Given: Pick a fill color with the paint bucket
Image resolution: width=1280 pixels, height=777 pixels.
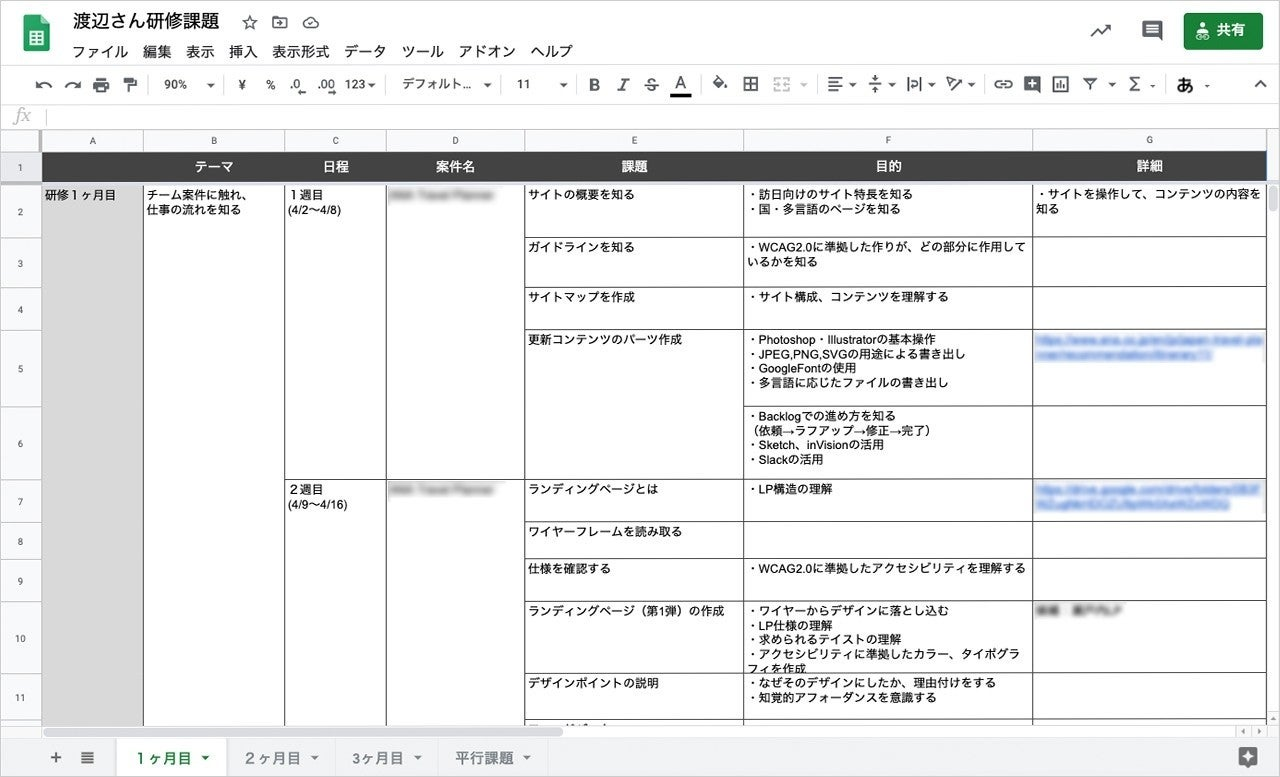Looking at the screenshot, I should pos(719,85).
